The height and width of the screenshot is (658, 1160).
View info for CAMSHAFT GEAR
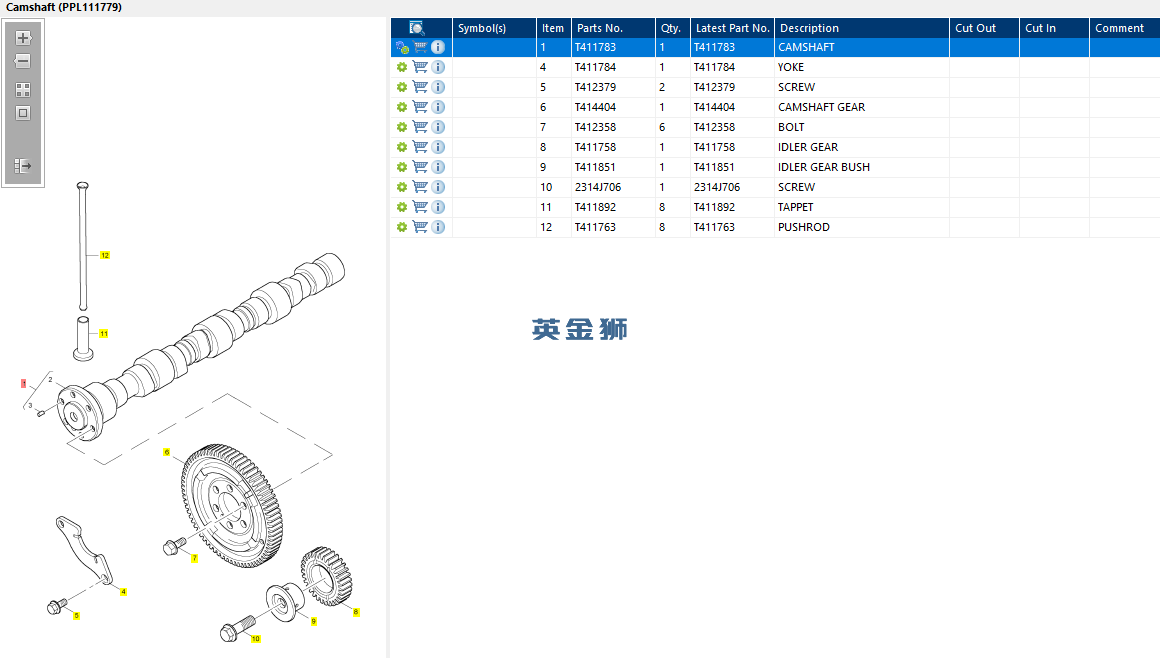click(x=438, y=107)
